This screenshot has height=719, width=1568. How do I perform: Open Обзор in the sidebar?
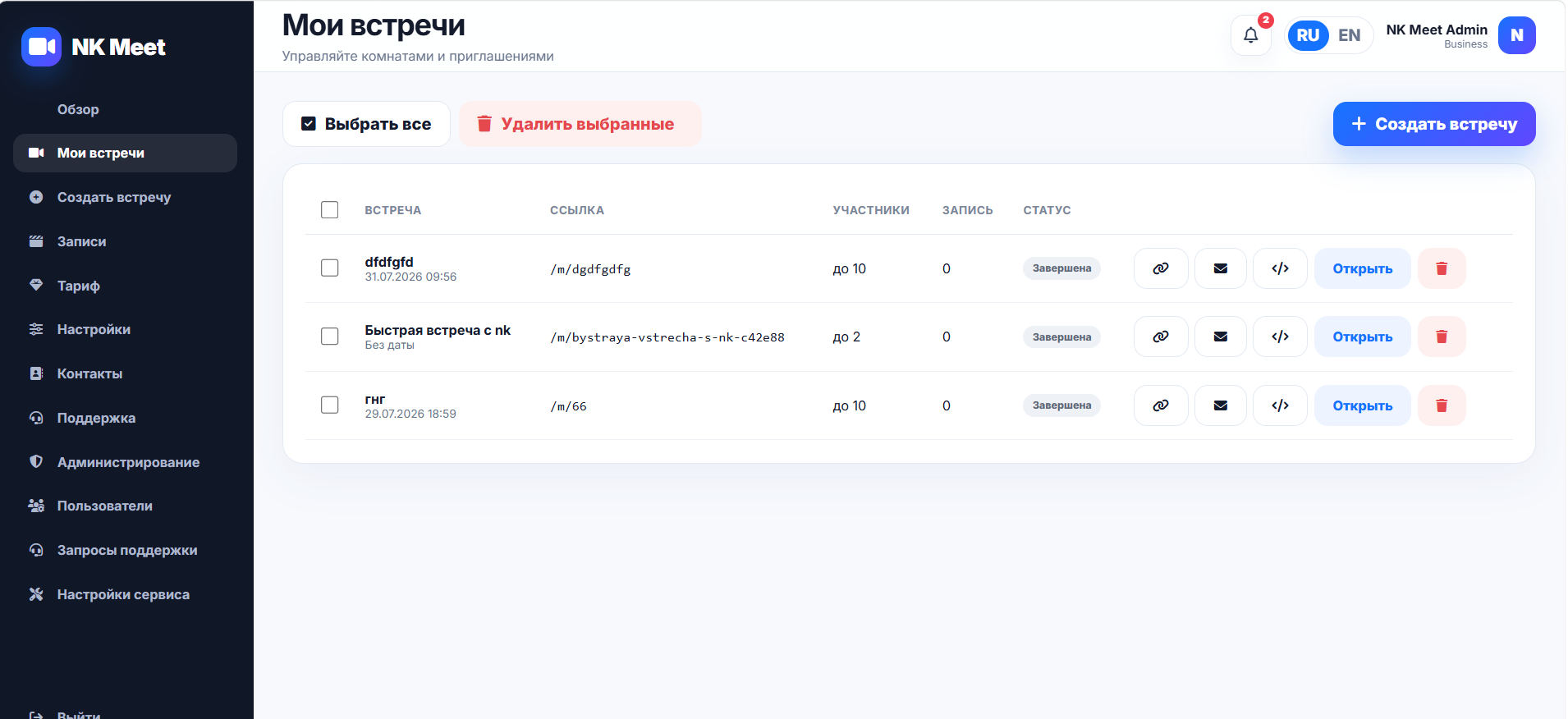(x=125, y=109)
